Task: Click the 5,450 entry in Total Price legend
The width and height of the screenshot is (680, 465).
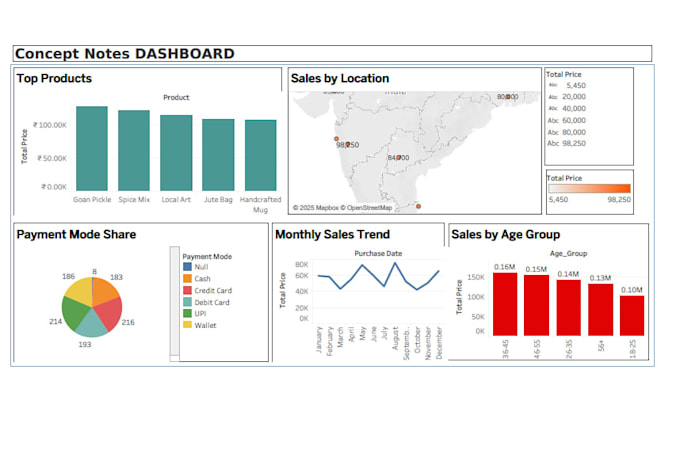Action: 567,85
